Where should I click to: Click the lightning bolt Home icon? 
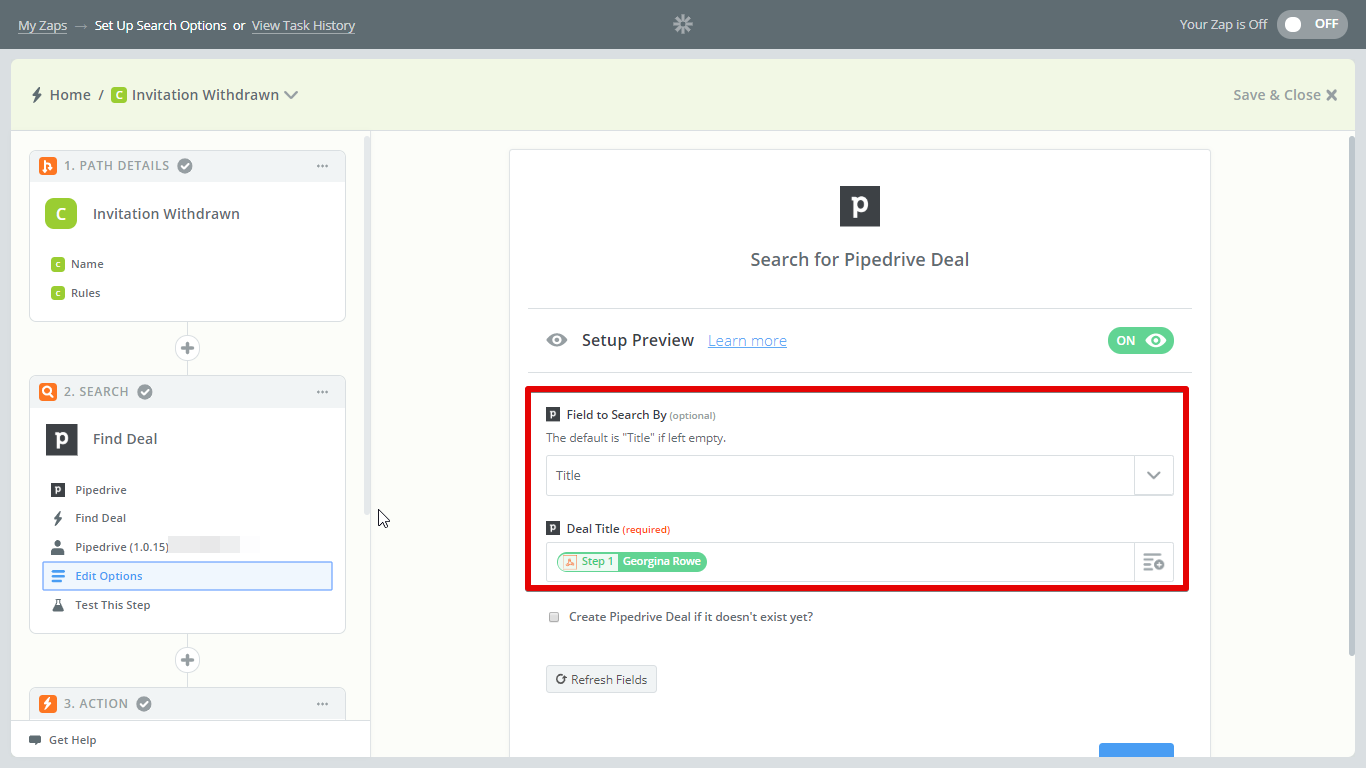[37, 95]
